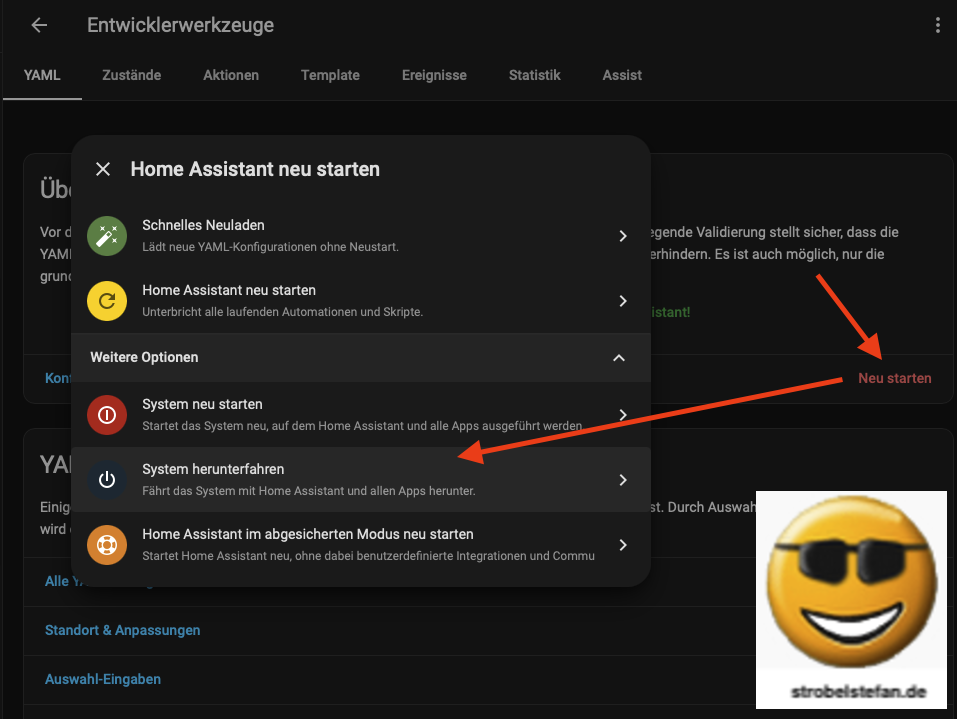
Task: Select the Ereignisse tab
Action: [434, 75]
